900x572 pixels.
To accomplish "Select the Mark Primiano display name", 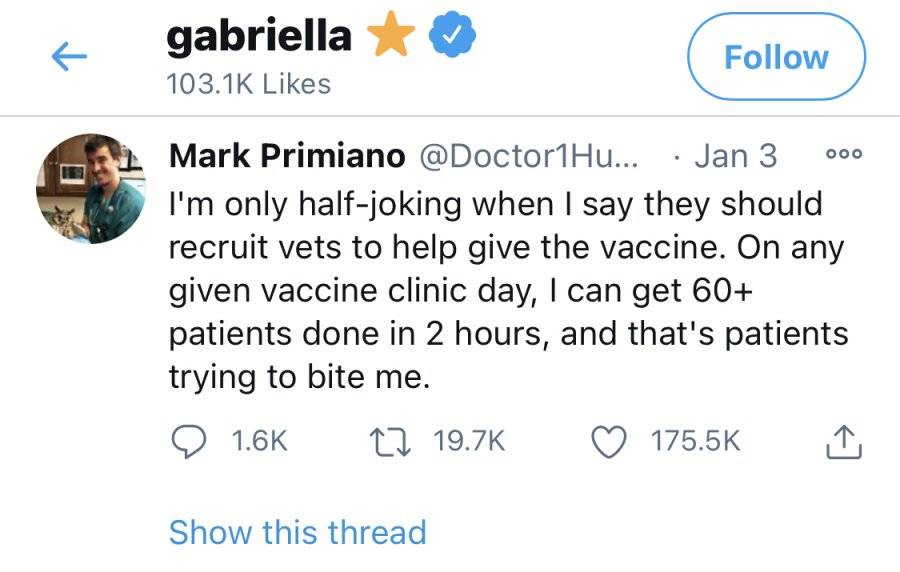I will [x=287, y=156].
